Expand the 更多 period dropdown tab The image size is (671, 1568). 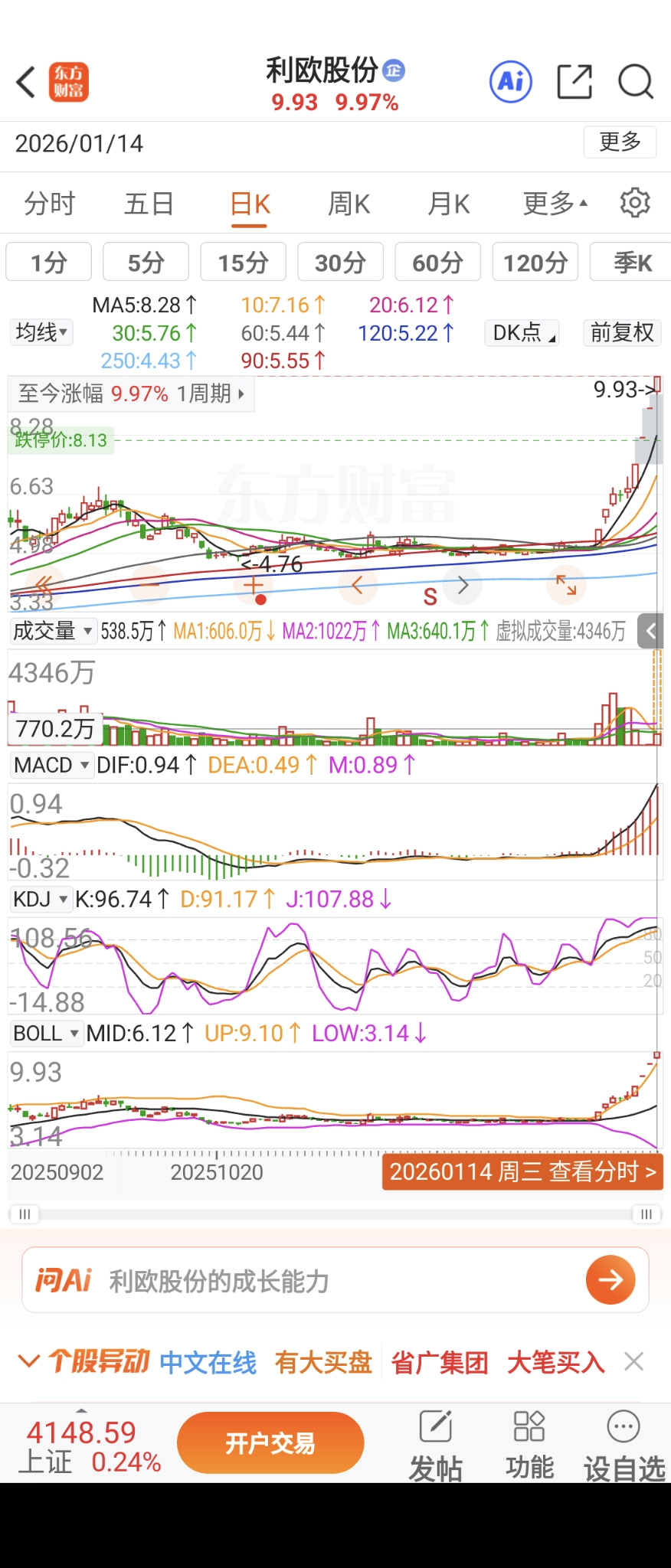click(555, 204)
